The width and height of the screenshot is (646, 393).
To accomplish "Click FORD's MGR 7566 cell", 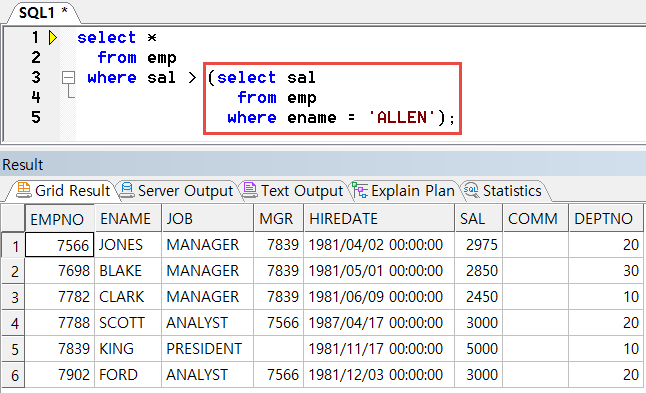I will pos(279,375).
